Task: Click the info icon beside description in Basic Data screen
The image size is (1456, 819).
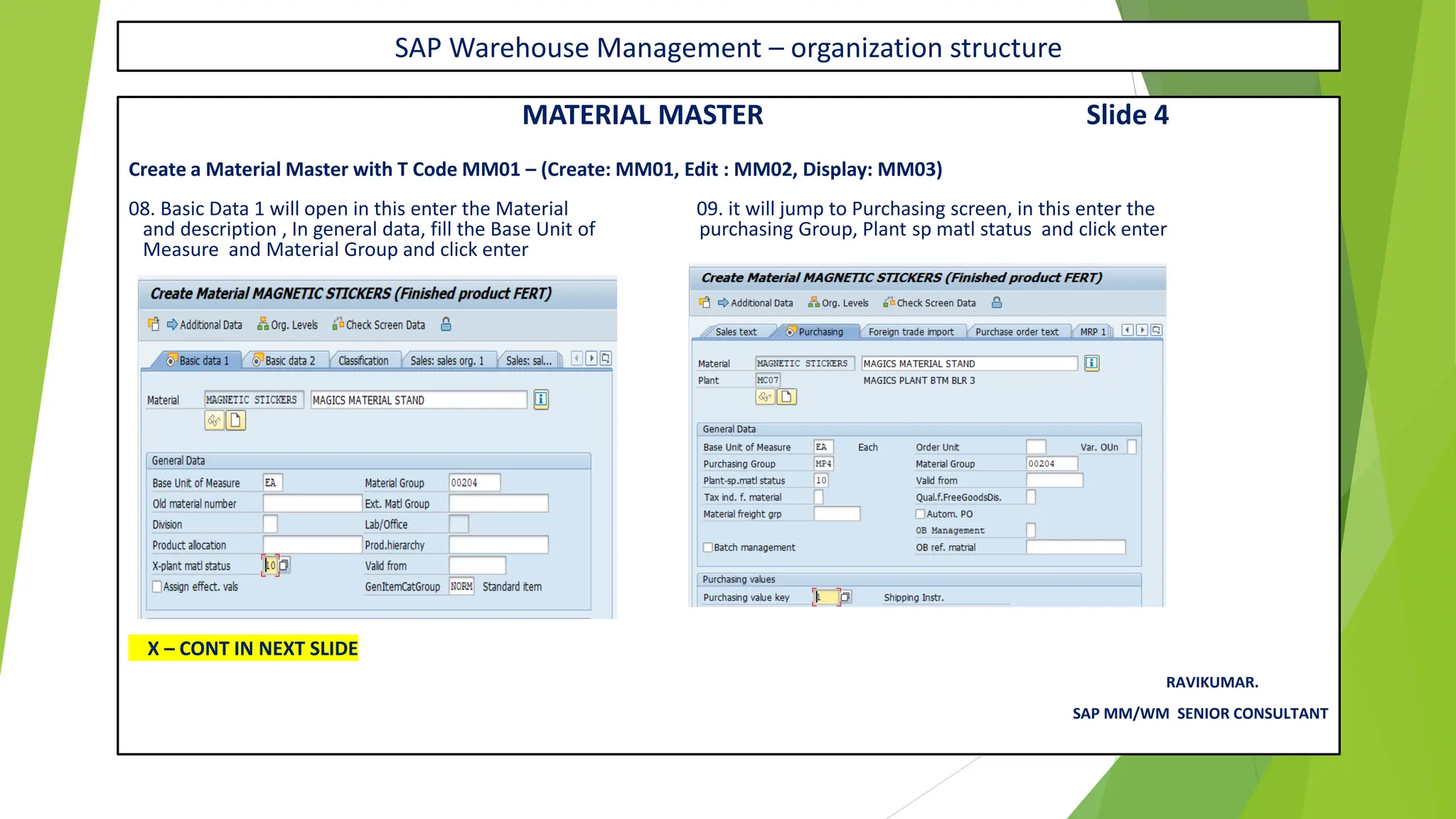Action: pyautogui.click(x=541, y=400)
